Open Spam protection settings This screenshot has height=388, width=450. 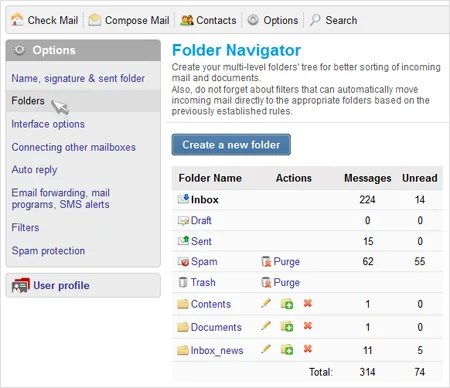(48, 251)
